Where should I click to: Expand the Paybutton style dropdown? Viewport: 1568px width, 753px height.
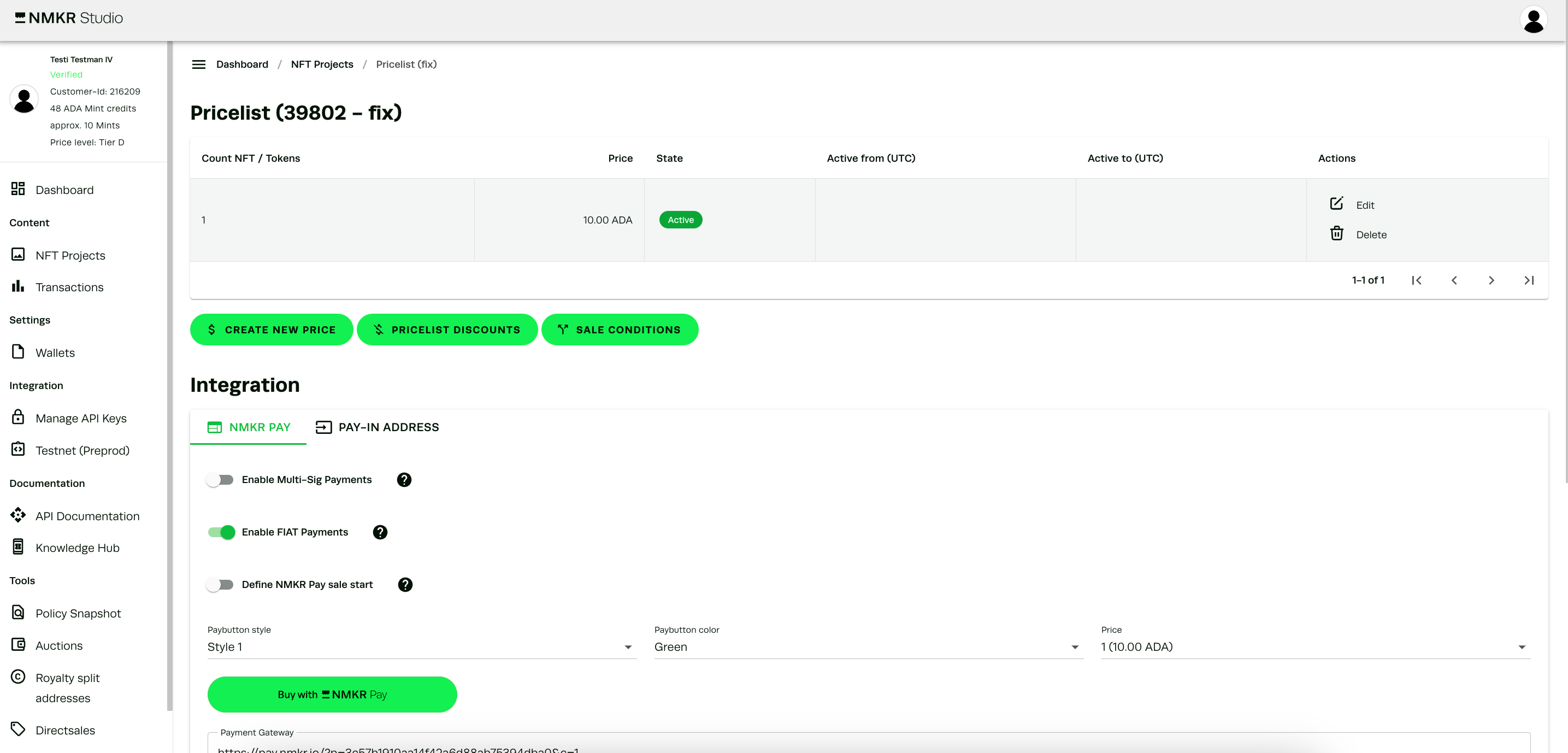(x=421, y=647)
